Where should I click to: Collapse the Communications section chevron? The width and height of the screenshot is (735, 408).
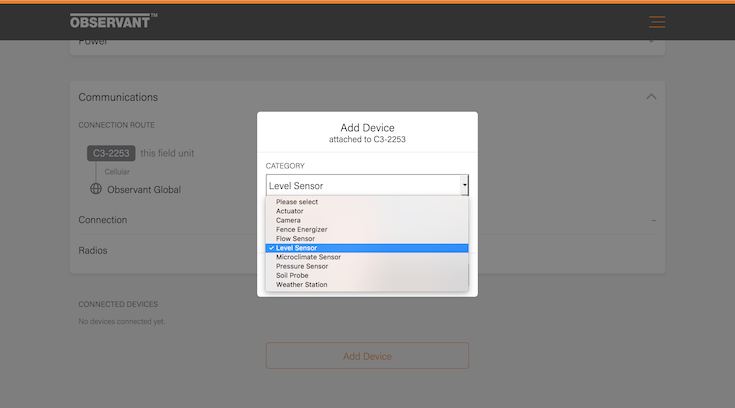[x=651, y=97]
